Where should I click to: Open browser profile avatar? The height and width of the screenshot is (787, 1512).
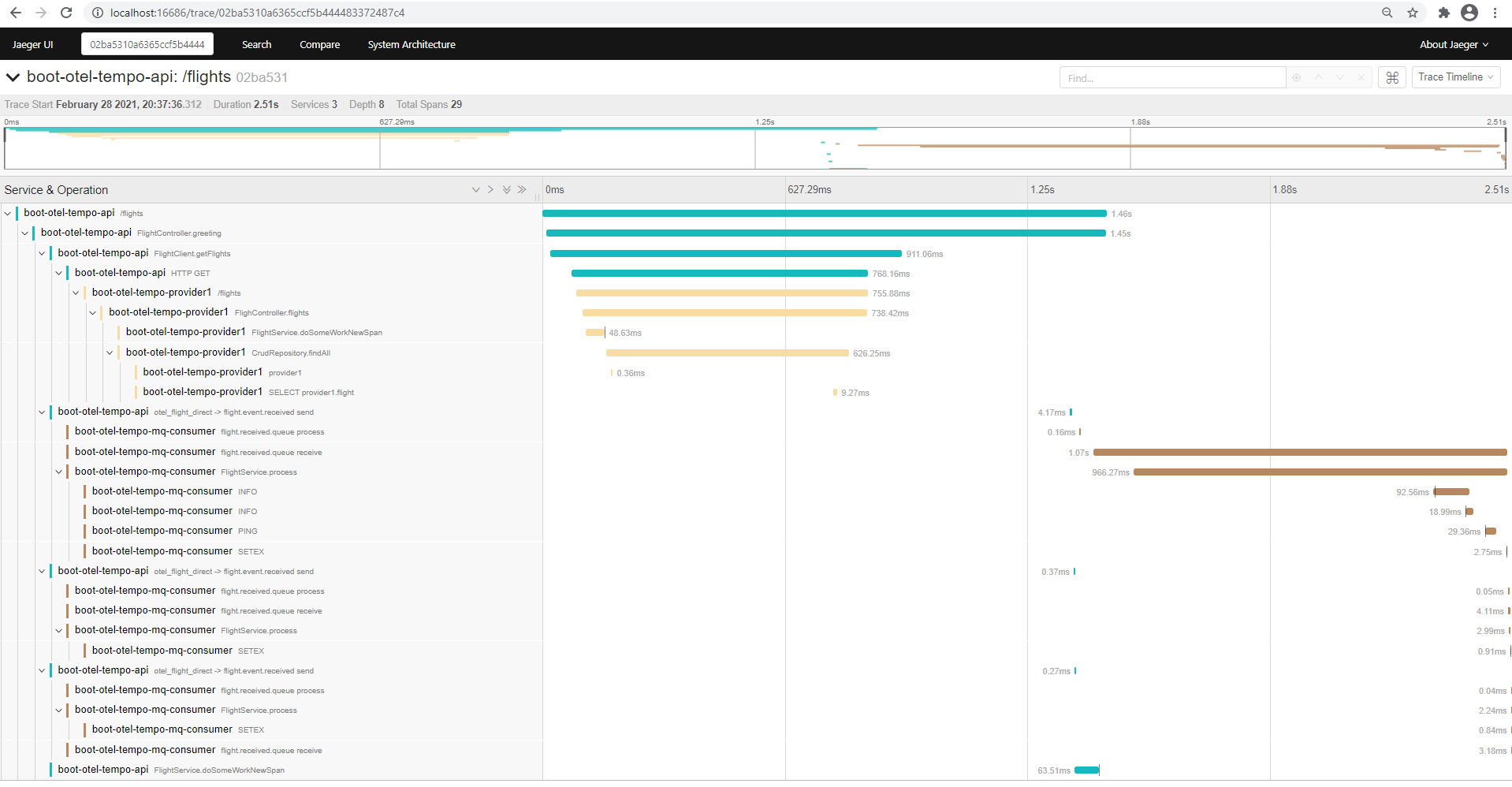coord(1469,13)
